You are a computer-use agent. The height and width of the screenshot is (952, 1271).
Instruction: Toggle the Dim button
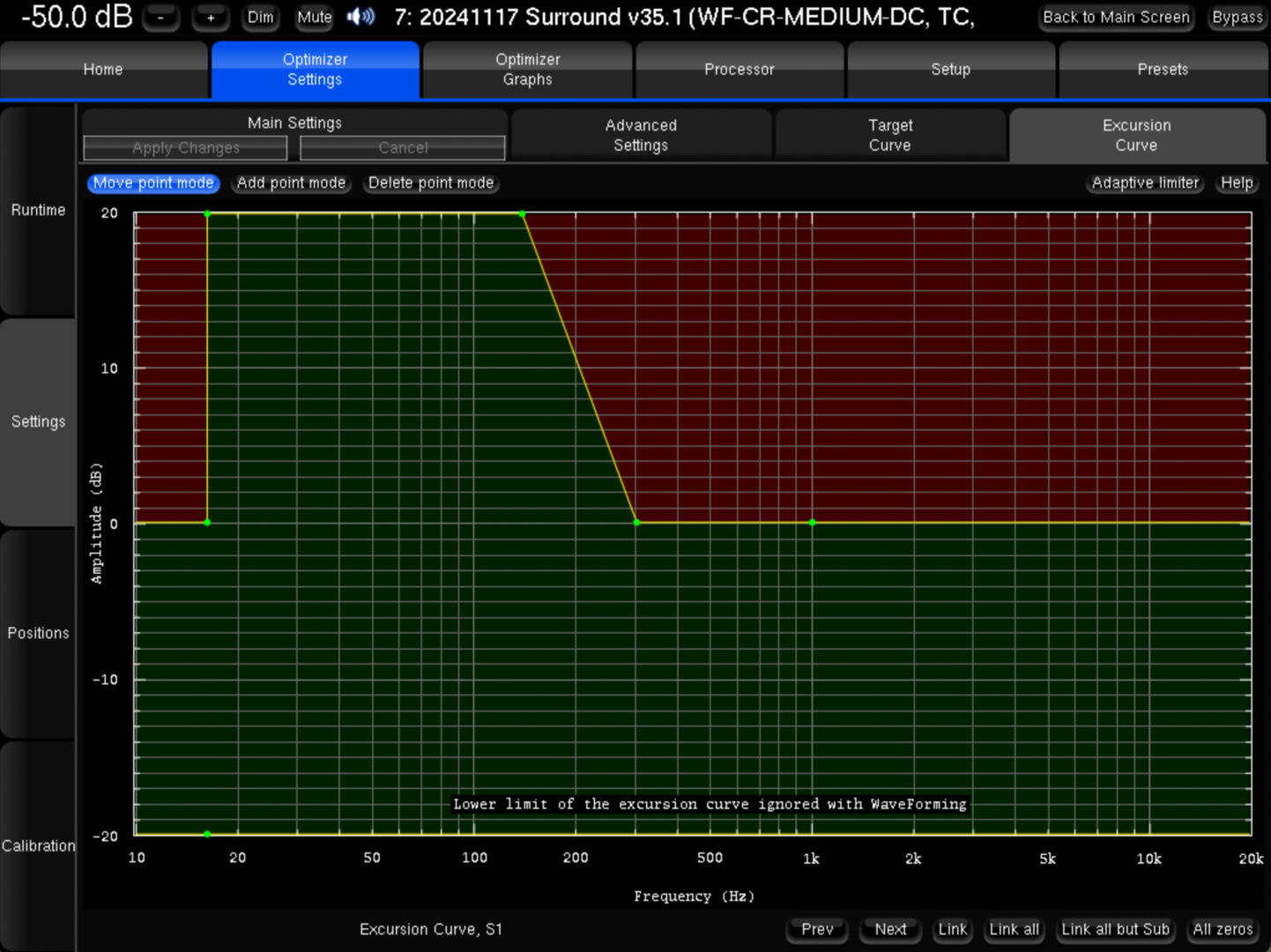click(x=260, y=18)
